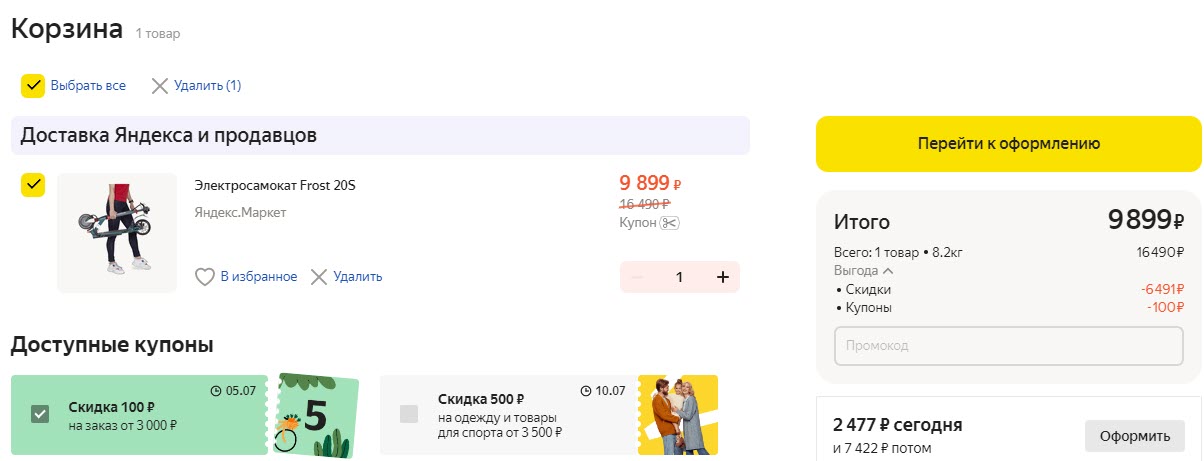Click the X icon beside Удалить (1)
Image resolution: width=1204 pixels, height=461 pixels.
[160, 86]
